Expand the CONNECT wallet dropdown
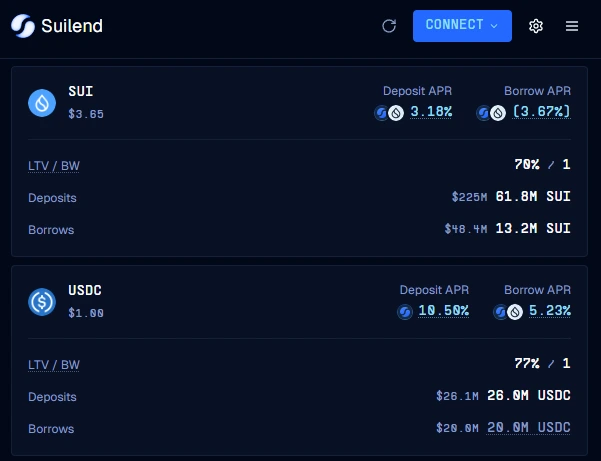The width and height of the screenshot is (601, 461). tap(462, 26)
